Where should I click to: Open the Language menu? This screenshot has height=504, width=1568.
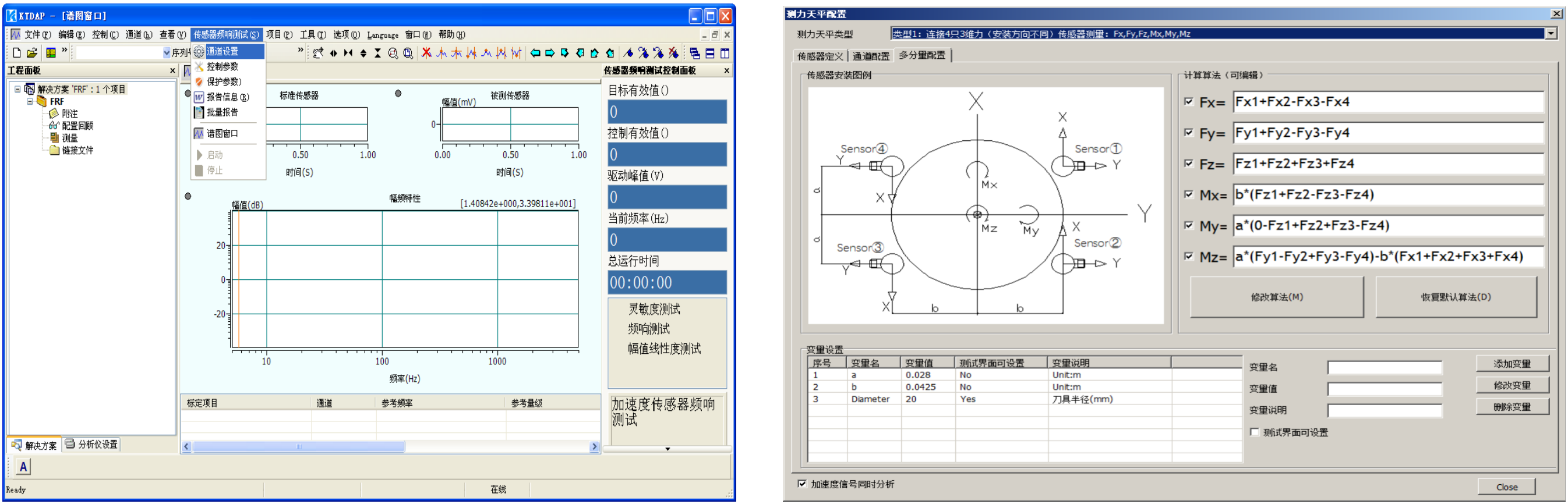pos(383,35)
